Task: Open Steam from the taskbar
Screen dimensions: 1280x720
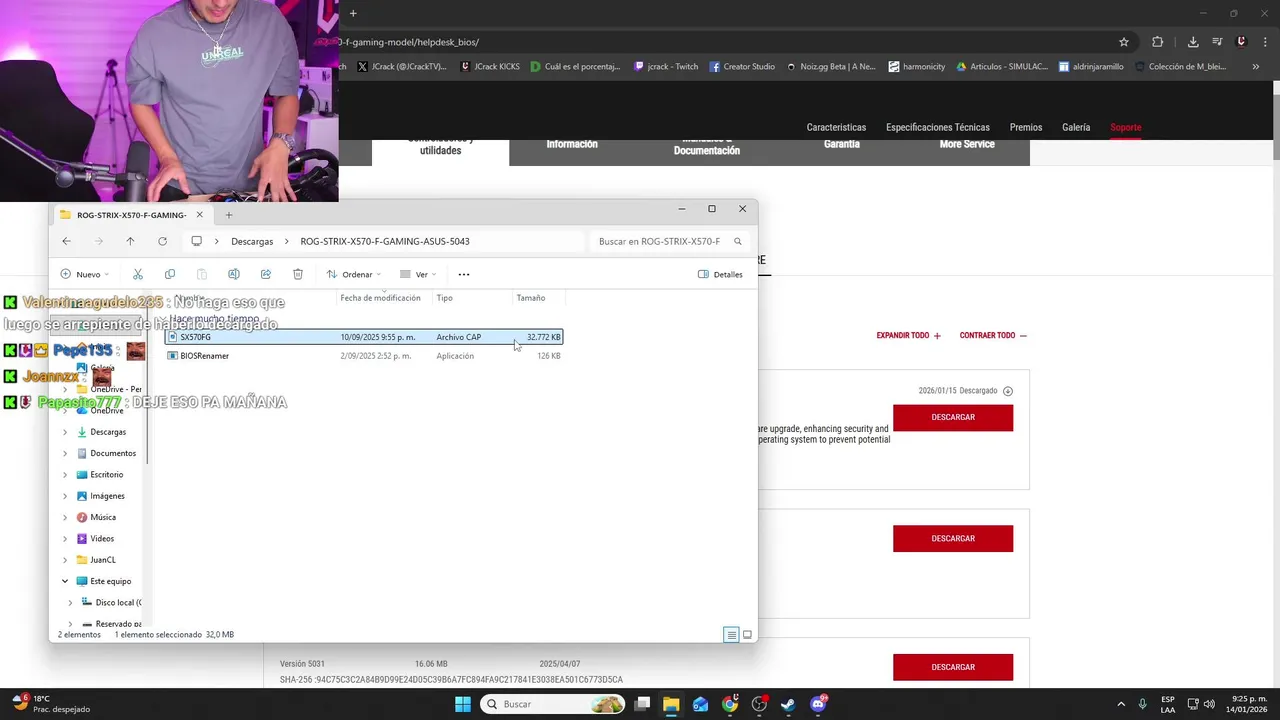Action: pos(788,704)
